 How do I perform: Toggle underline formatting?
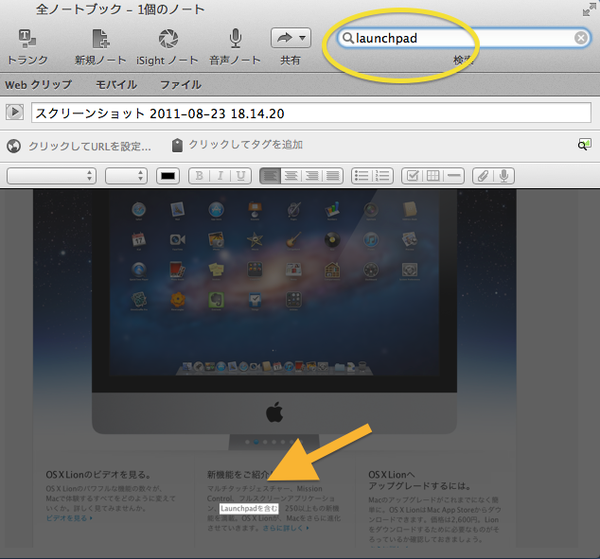pos(241,176)
